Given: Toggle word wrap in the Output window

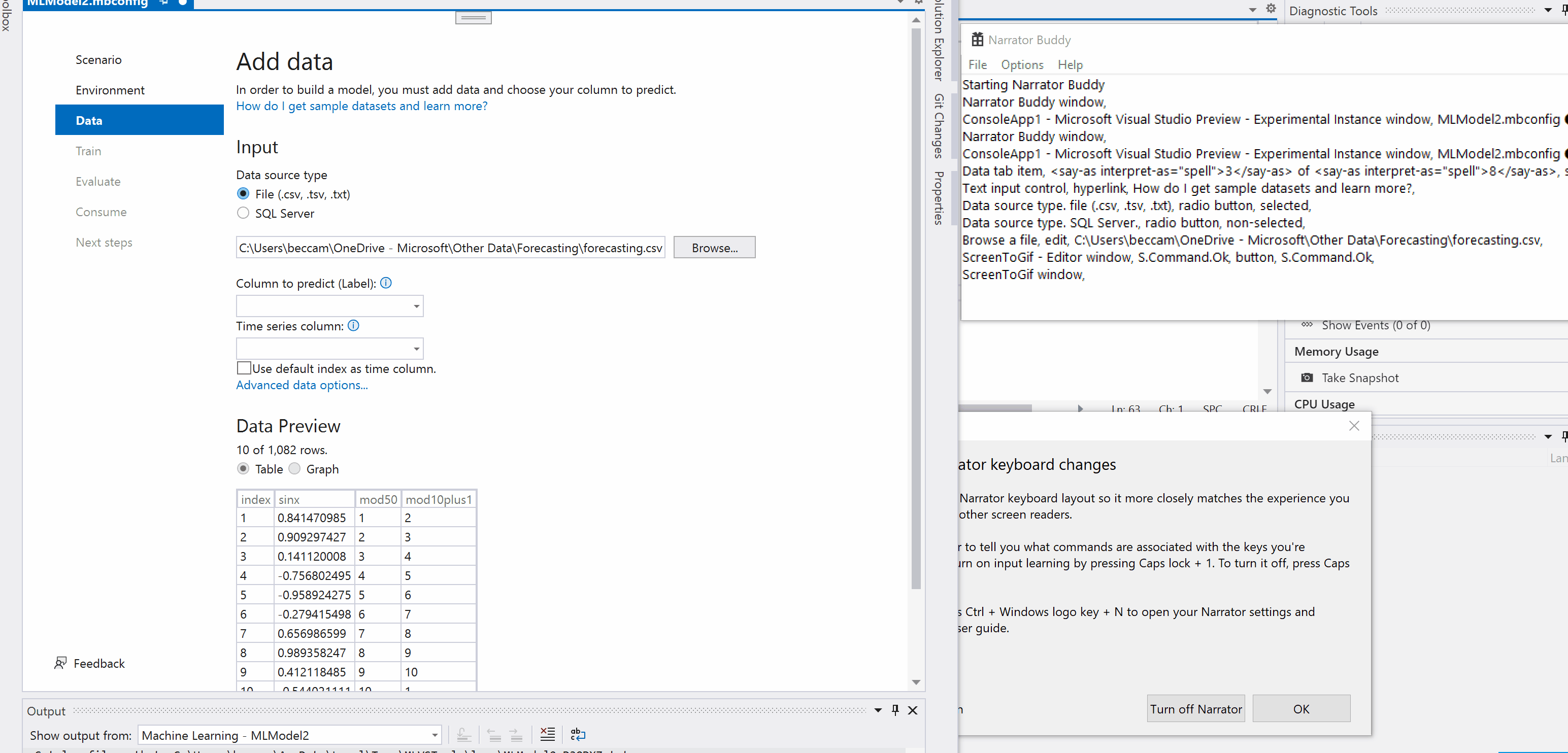Looking at the screenshot, I should tap(578, 734).
